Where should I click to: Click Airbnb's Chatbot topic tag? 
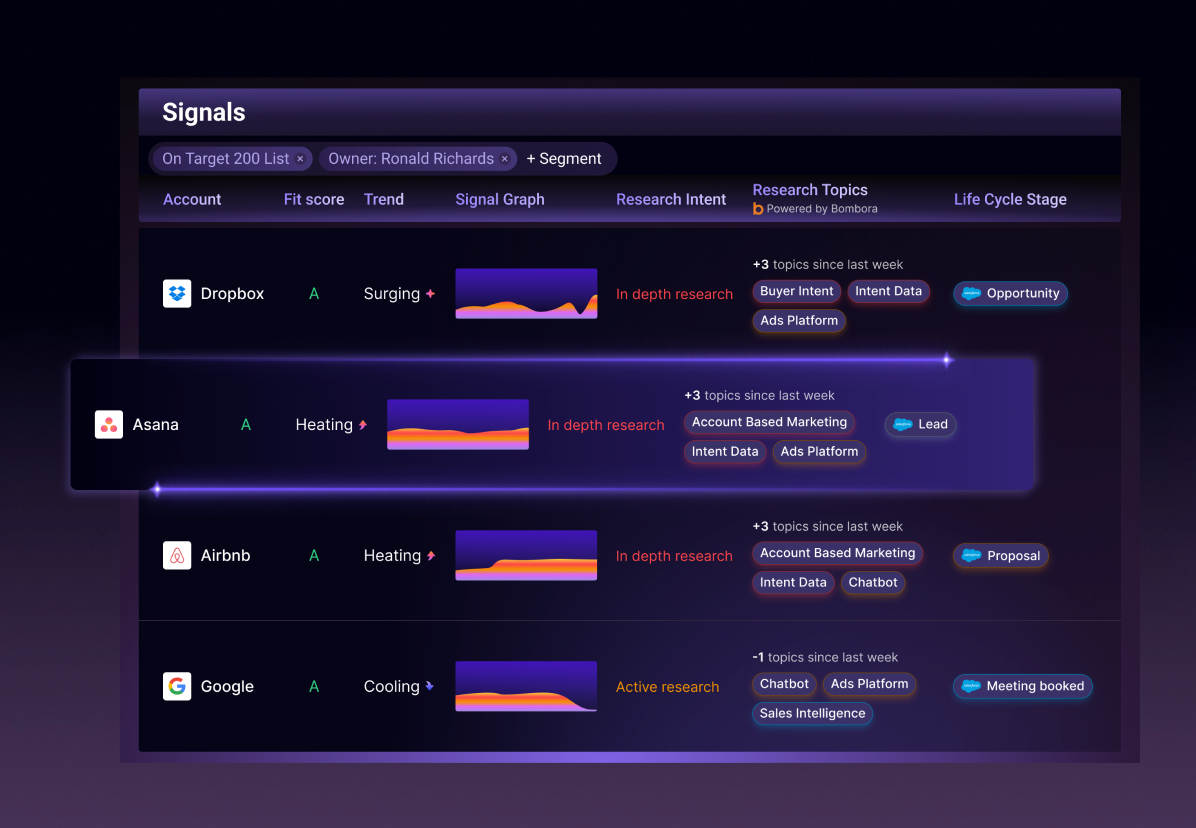[x=873, y=582]
